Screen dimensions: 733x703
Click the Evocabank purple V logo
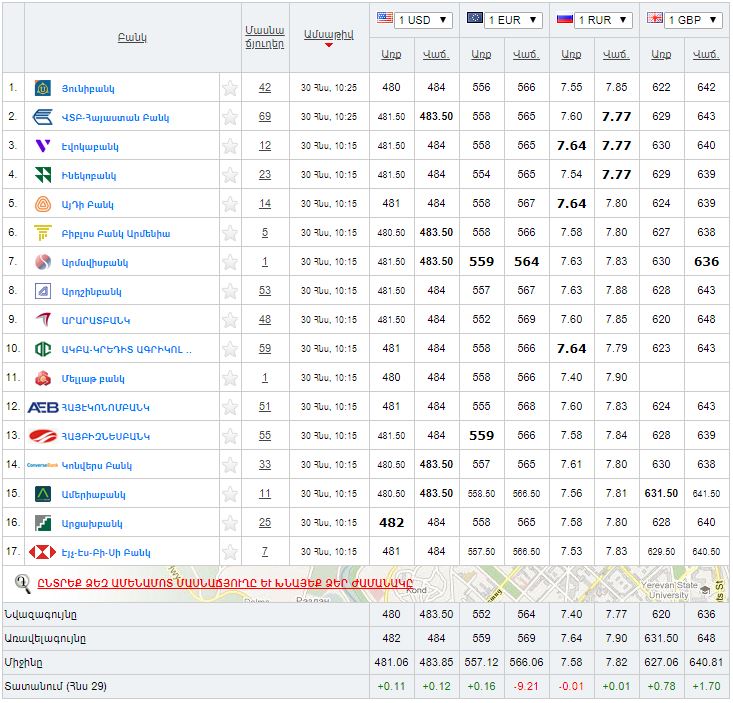point(44,146)
